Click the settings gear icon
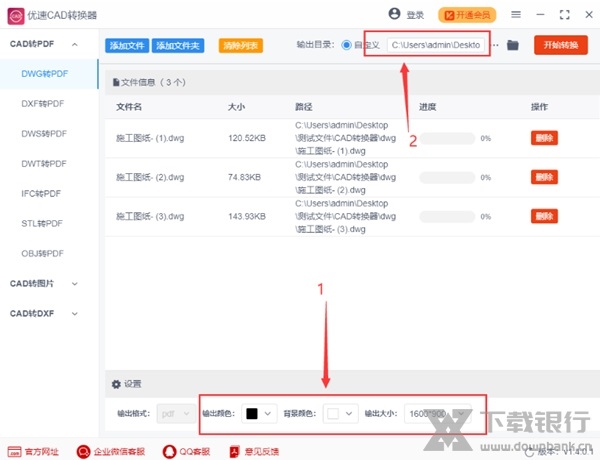This screenshot has height=460, width=600. (116, 384)
